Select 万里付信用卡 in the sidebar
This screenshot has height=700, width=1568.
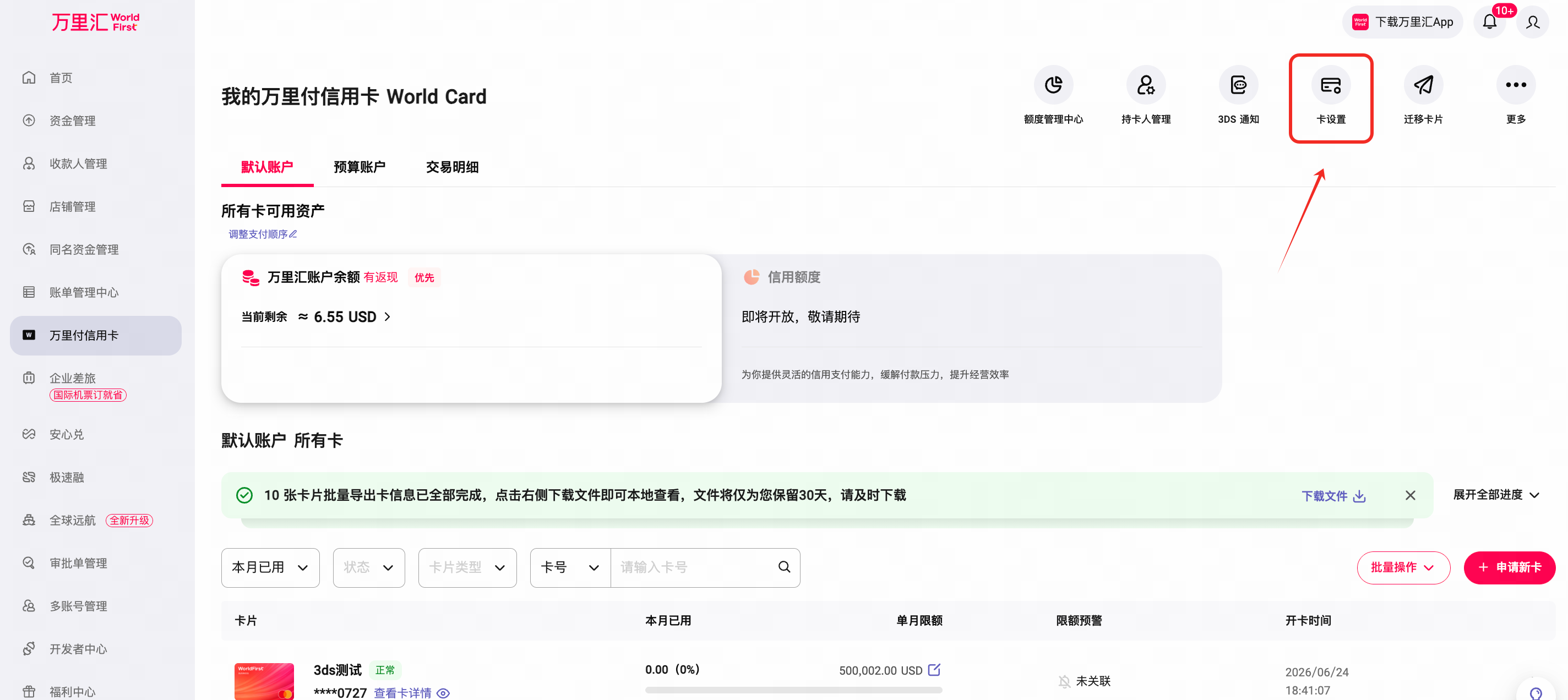pyautogui.click(x=96, y=335)
